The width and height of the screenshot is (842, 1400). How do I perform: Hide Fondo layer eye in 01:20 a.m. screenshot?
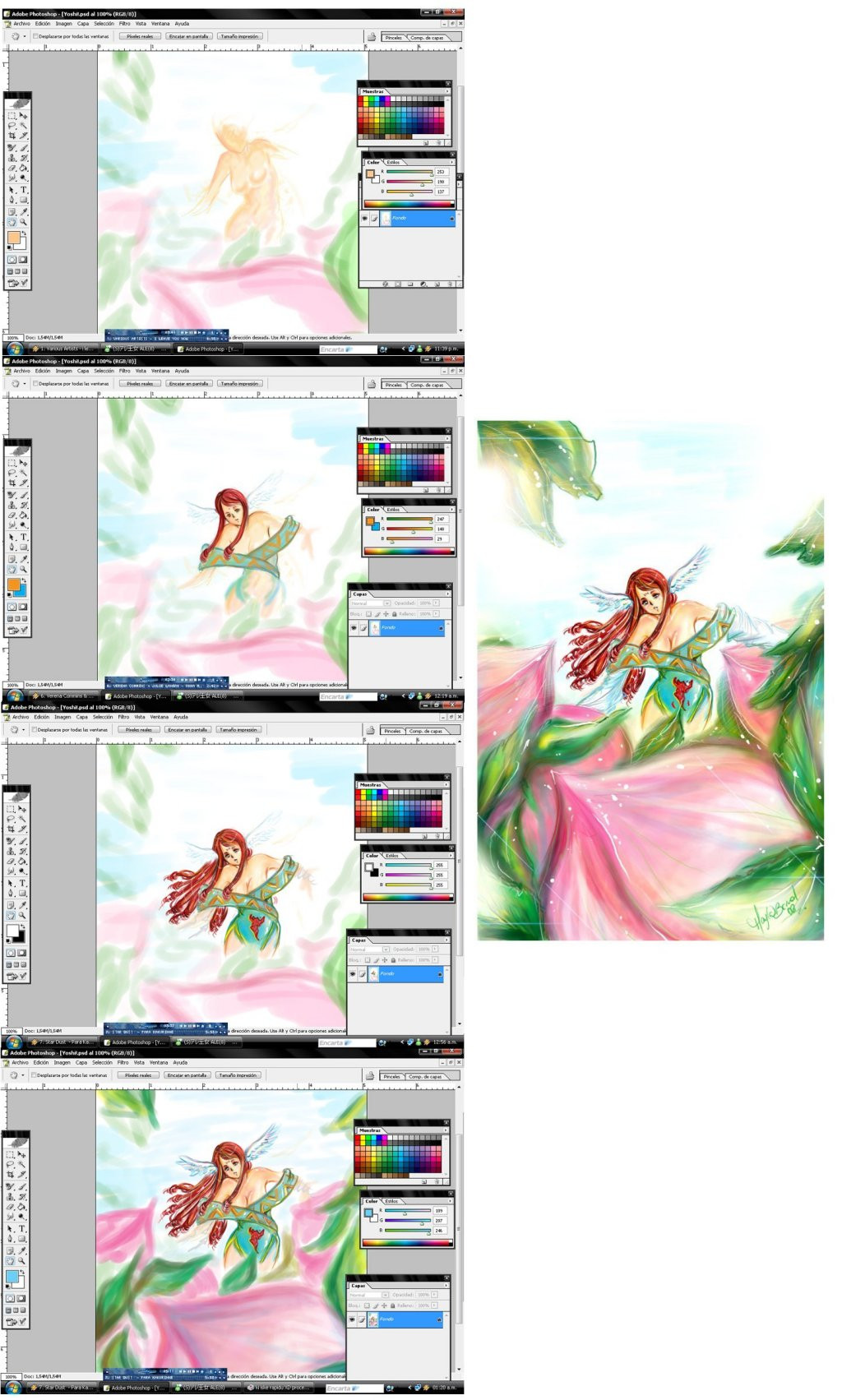click(352, 1319)
